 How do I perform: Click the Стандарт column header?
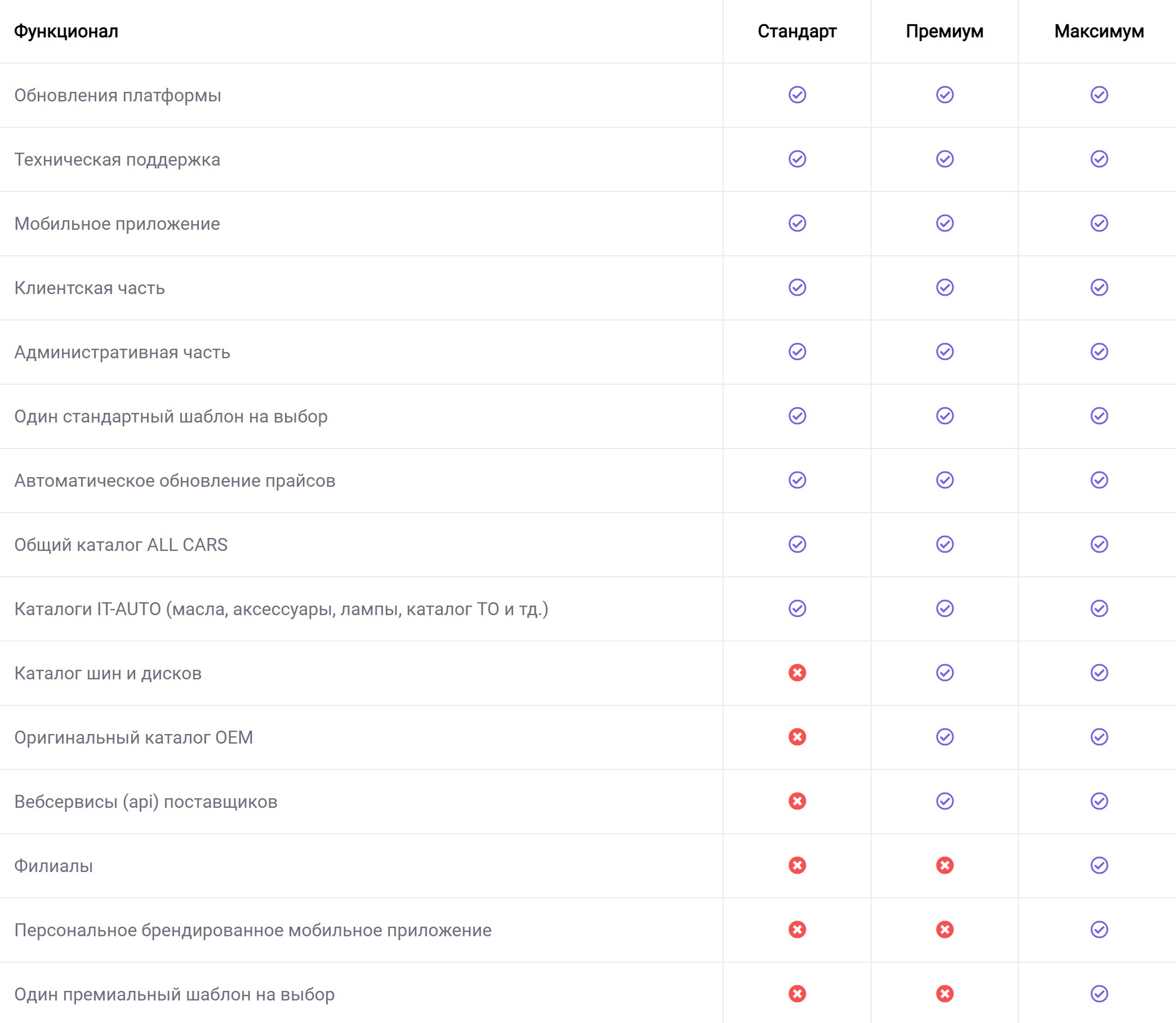click(x=797, y=32)
